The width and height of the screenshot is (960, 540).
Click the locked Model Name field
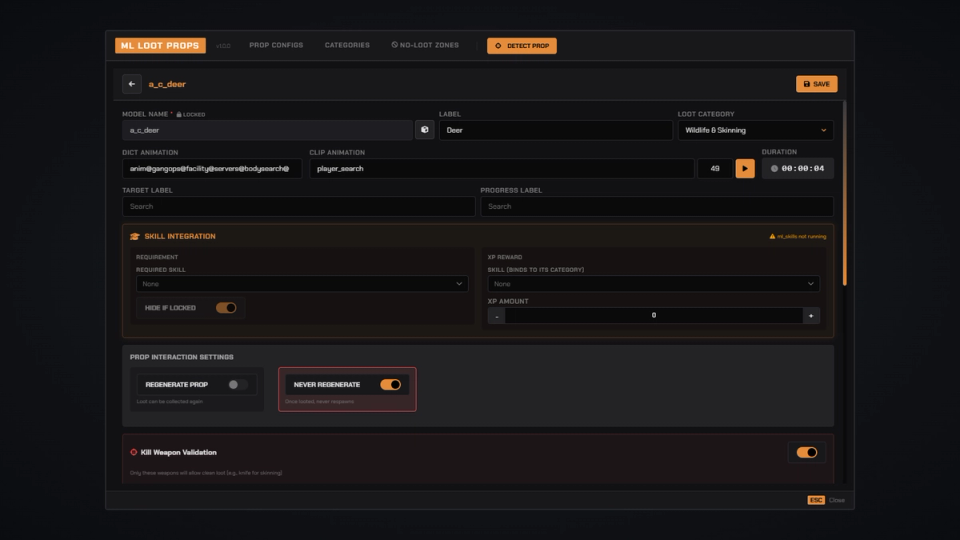[268, 130]
